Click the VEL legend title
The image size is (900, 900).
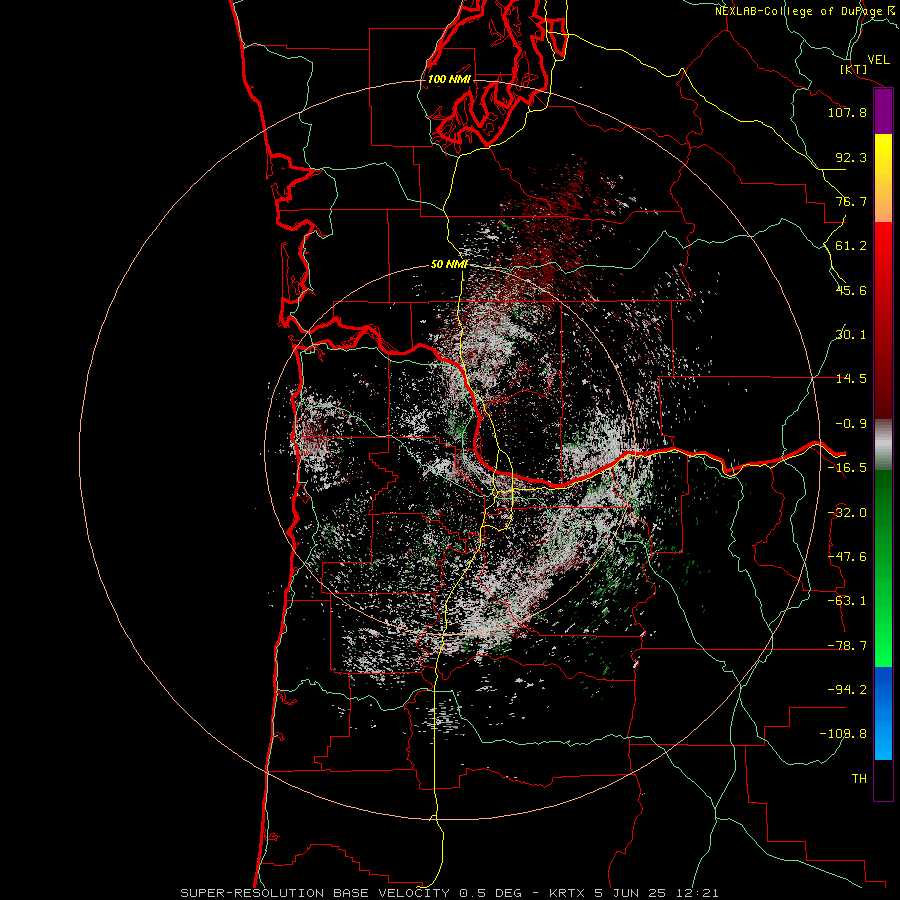878,60
